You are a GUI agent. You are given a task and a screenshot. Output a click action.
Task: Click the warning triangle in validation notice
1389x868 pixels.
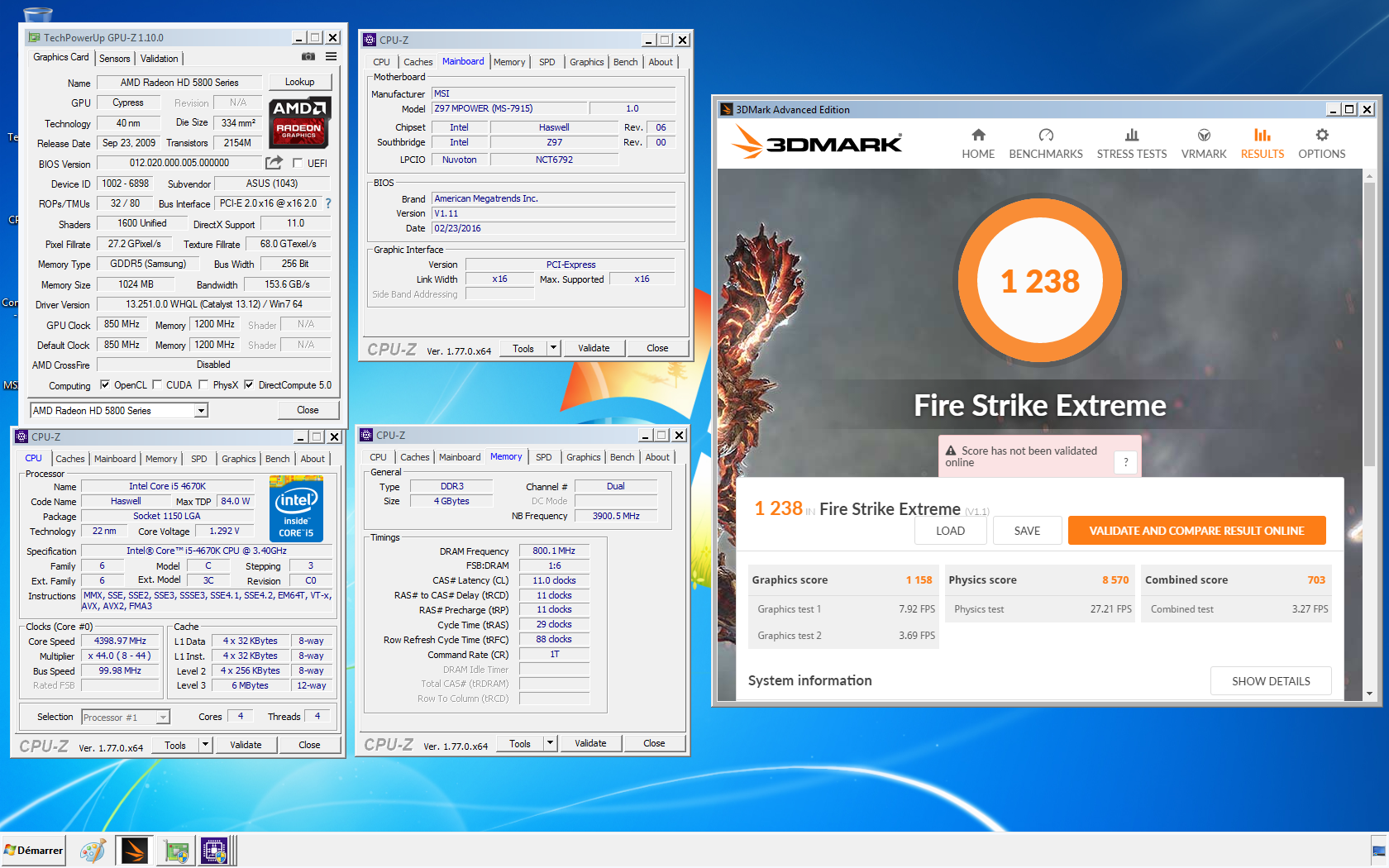click(x=951, y=451)
